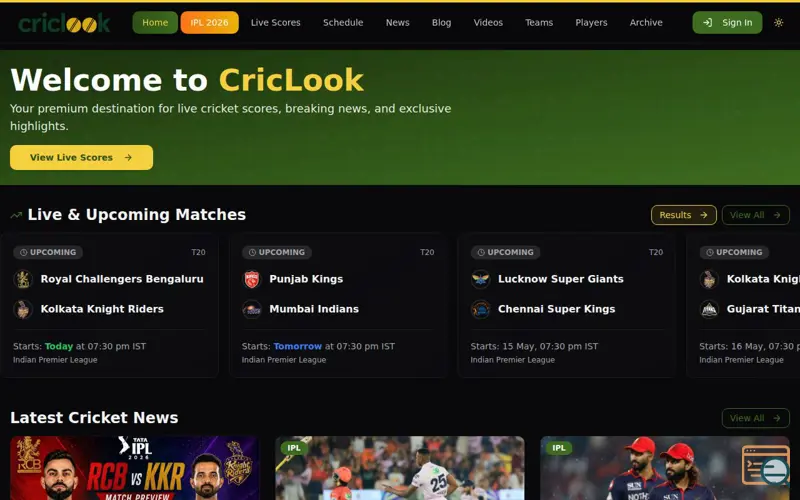This screenshot has height=500, width=800.
Task: Click the floating widget icon at bottom right
Action: (767, 466)
